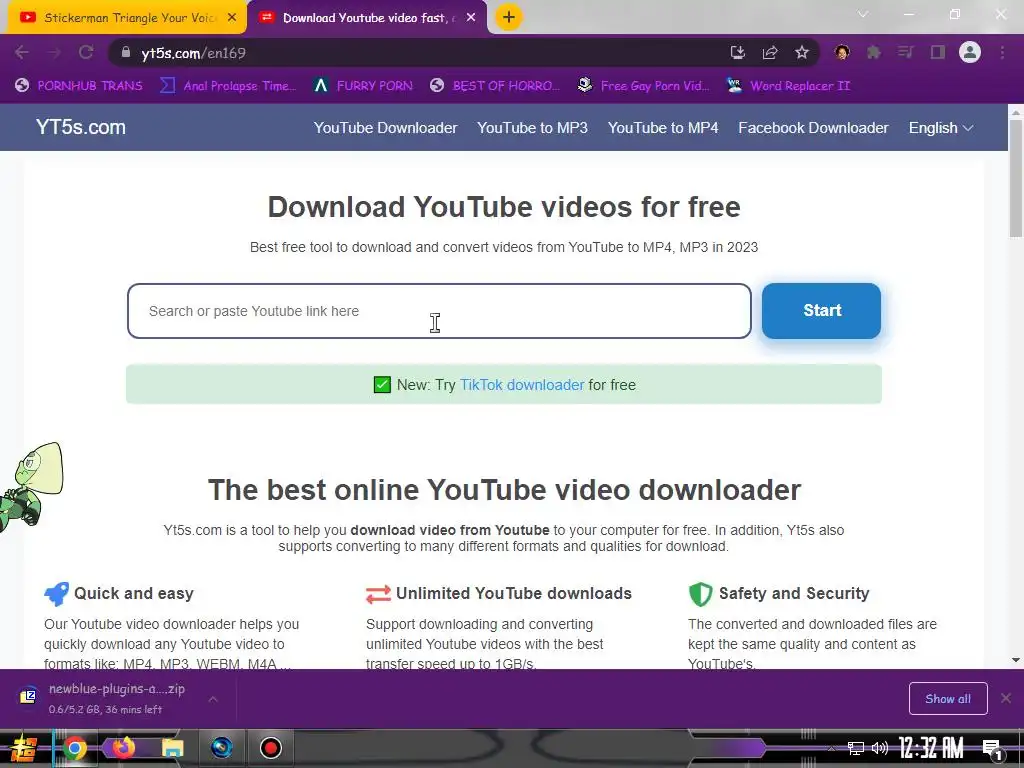Open the media control playlist icon

click(x=905, y=53)
